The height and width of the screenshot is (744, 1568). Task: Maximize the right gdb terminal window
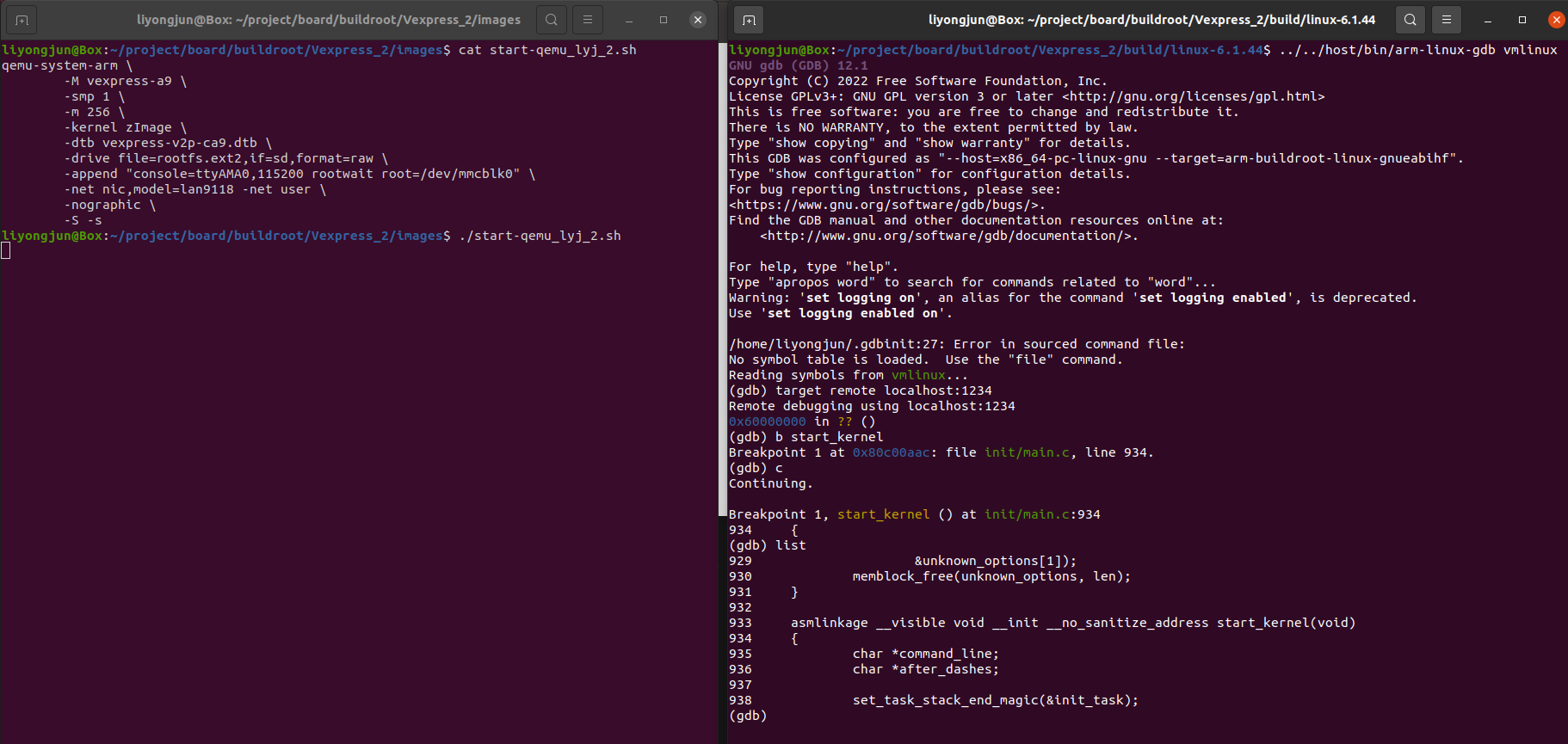pyautogui.click(x=1522, y=20)
